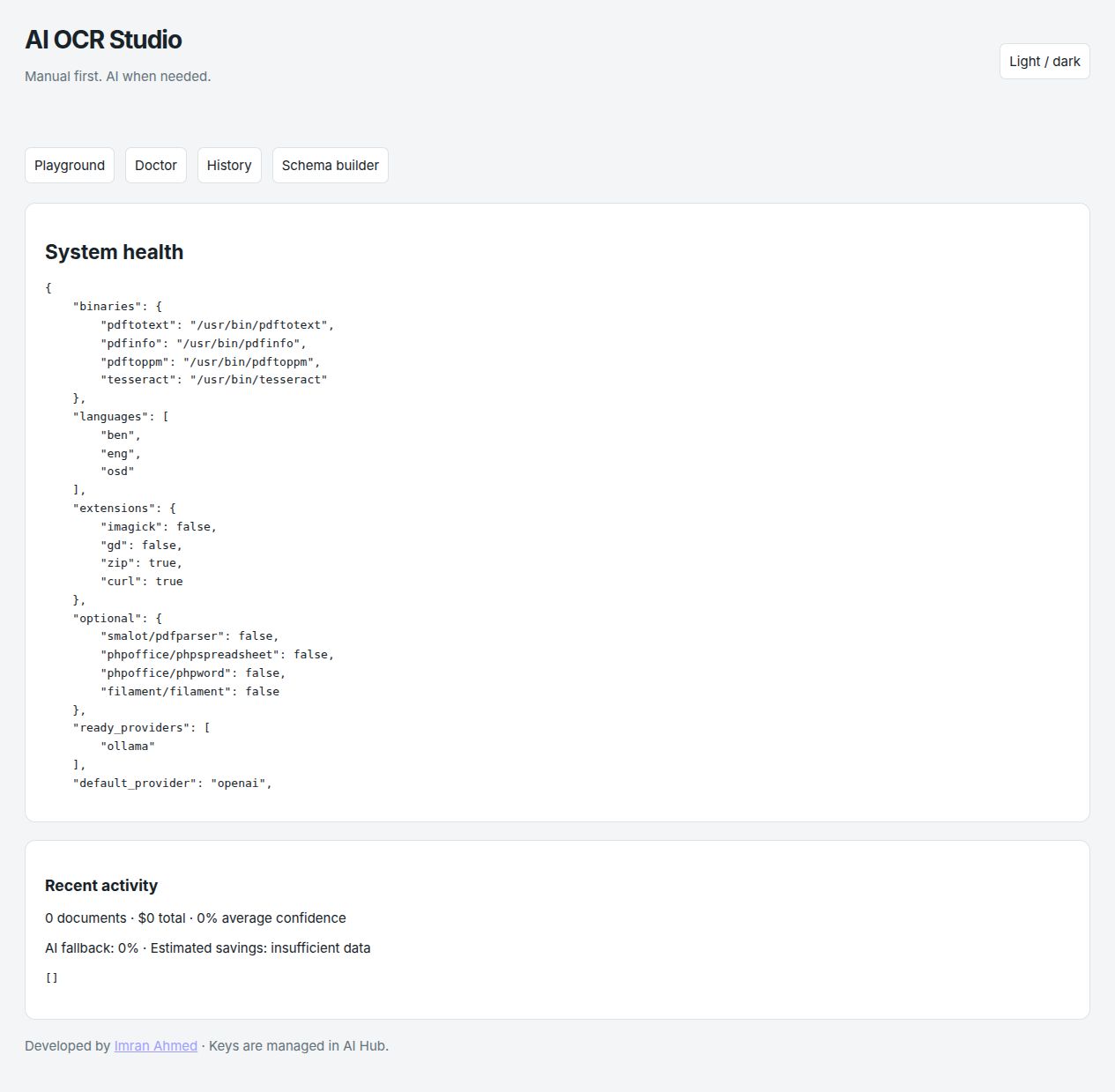Image resolution: width=1115 pixels, height=1092 pixels.
Task: Click the empty [] activity list
Action: pyautogui.click(x=52, y=978)
